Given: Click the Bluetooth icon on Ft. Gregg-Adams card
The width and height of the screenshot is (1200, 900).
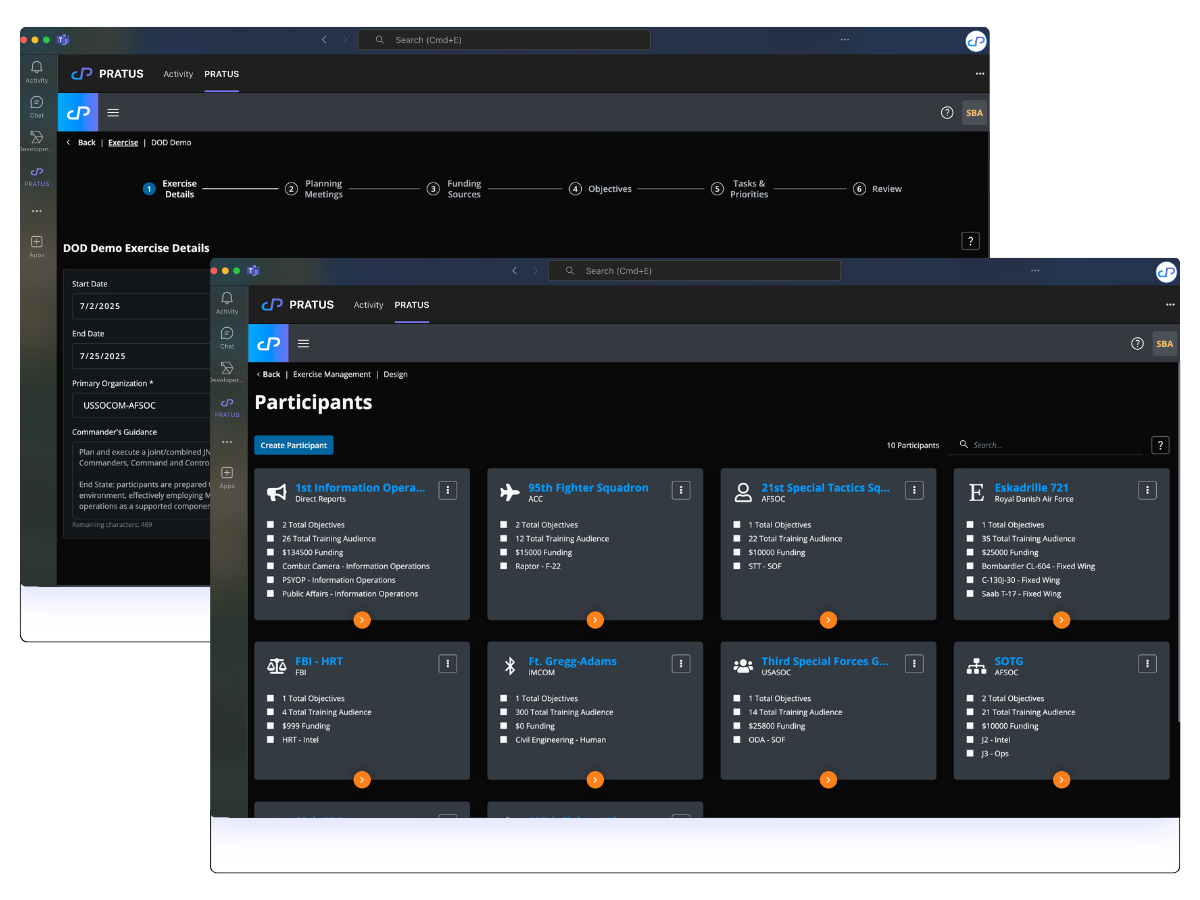Looking at the screenshot, I should coord(510,665).
